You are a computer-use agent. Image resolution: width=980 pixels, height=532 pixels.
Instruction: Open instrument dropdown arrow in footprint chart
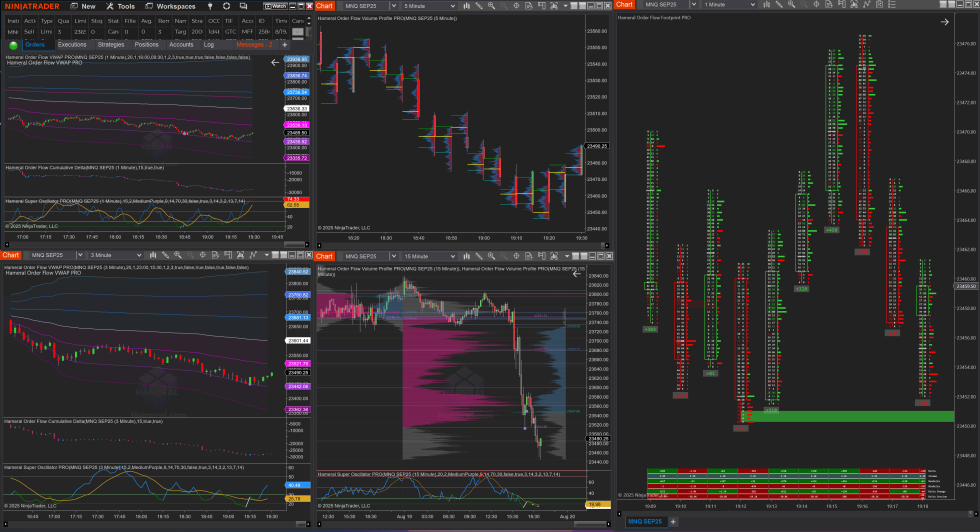(694, 4)
